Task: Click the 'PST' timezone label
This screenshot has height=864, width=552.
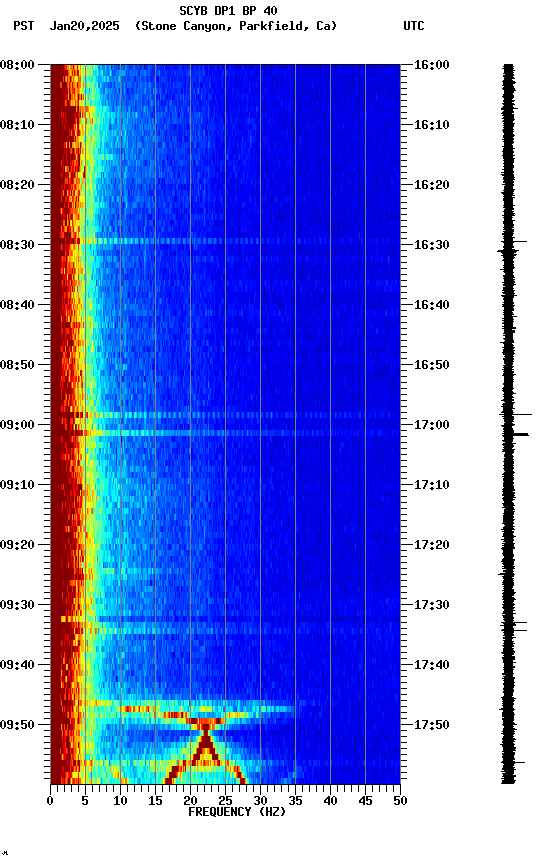Action: pyautogui.click(x=24, y=26)
